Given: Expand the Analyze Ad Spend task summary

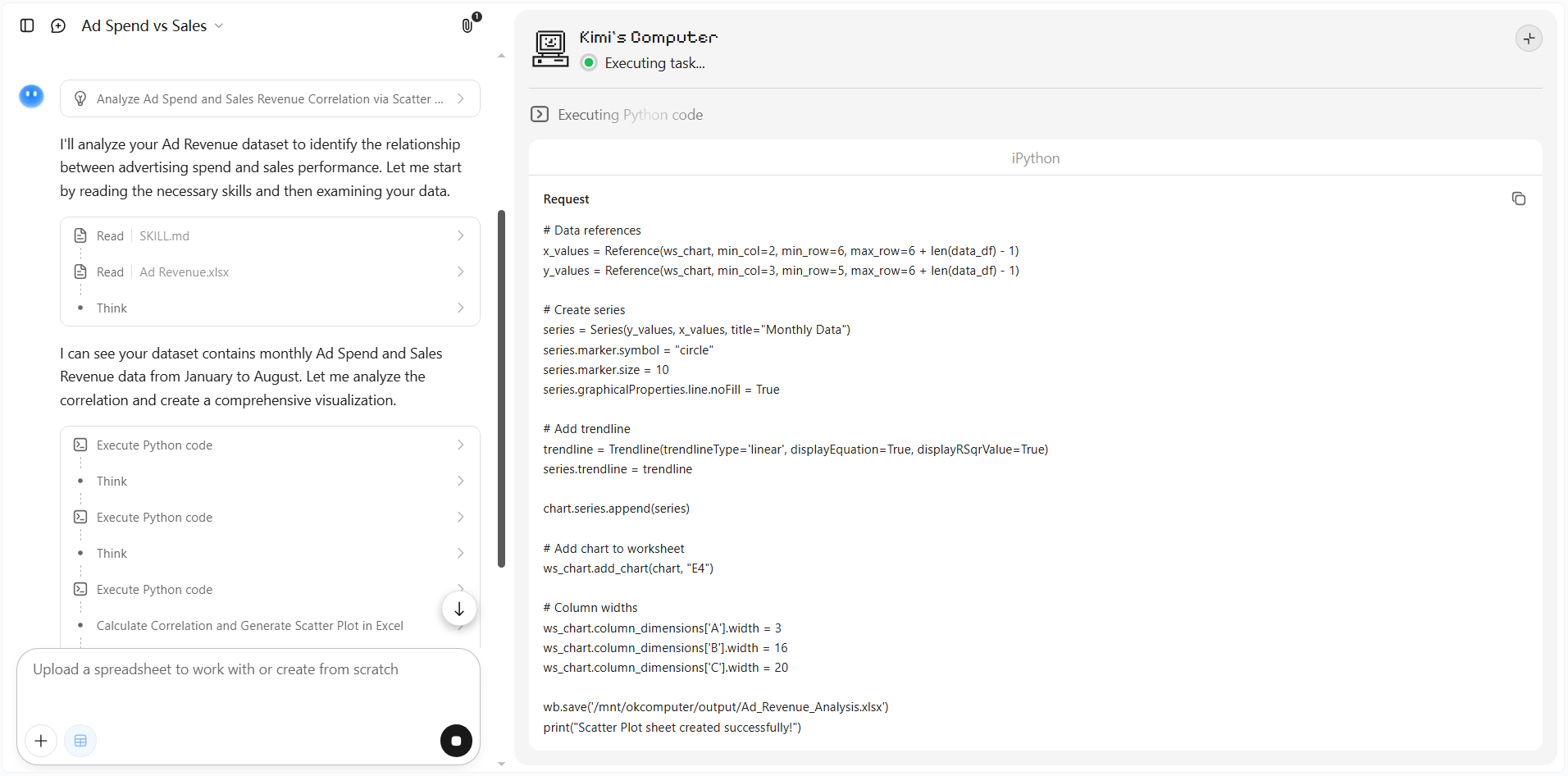Looking at the screenshot, I should (x=270, y=98).
